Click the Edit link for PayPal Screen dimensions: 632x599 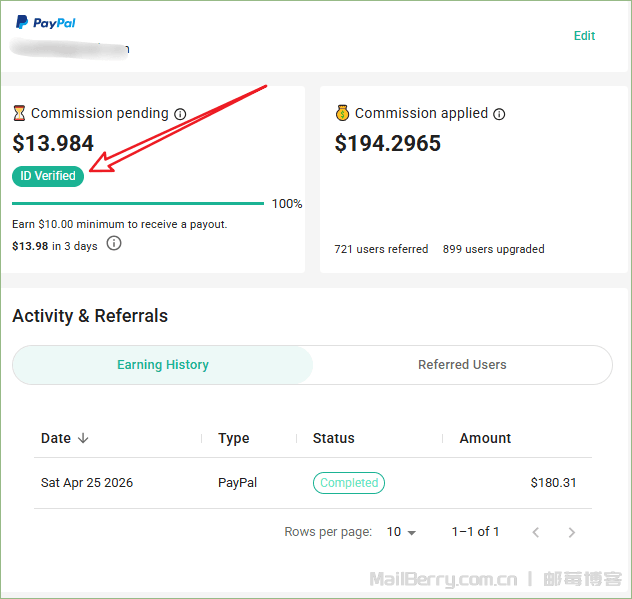[584, 36]
